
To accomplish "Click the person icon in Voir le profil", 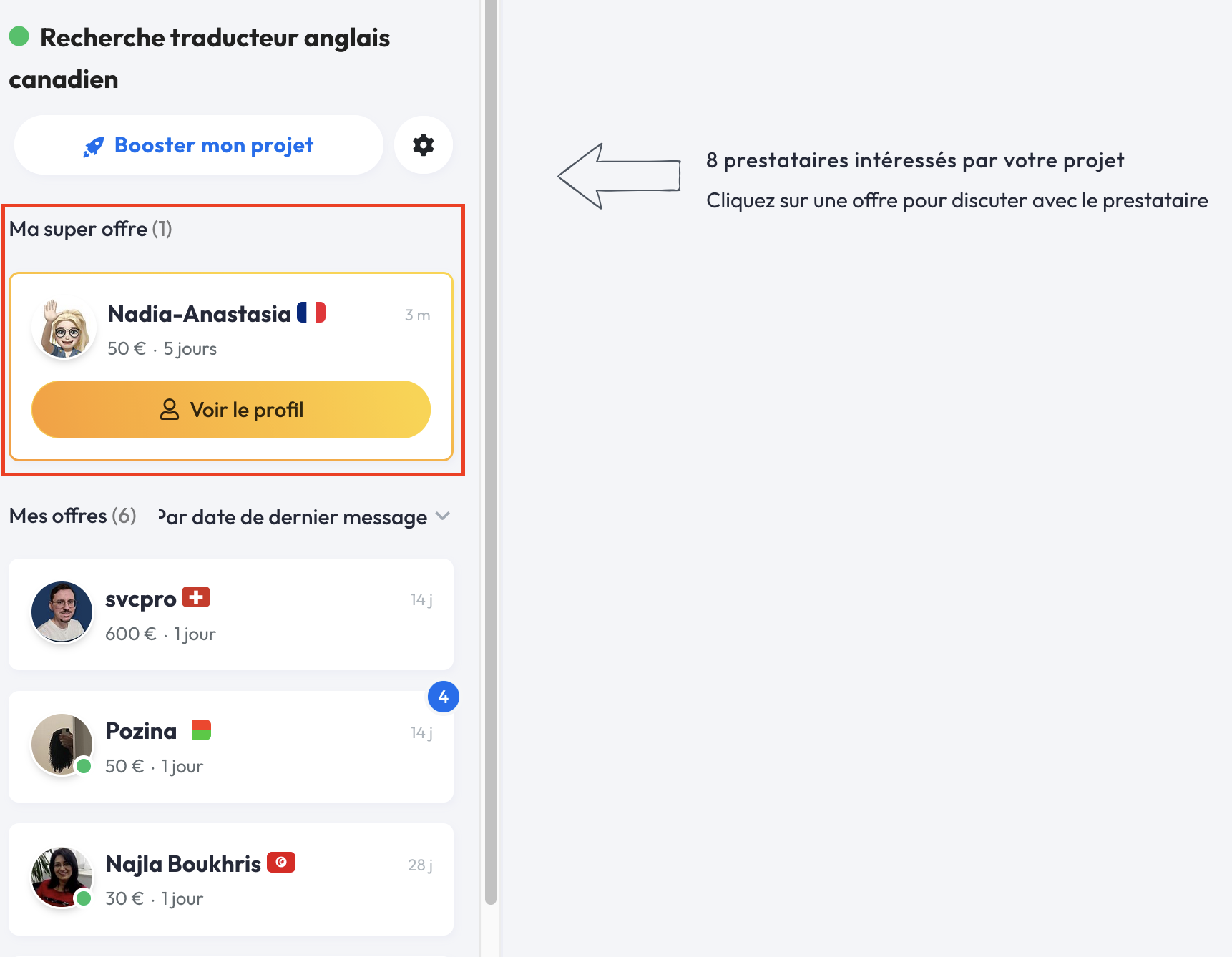I will 170,410.
